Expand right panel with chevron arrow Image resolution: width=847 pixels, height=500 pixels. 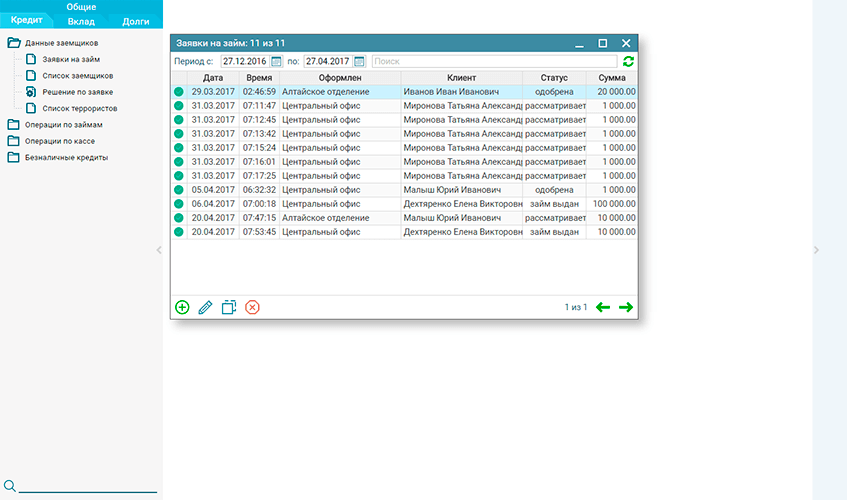[816, 250]
